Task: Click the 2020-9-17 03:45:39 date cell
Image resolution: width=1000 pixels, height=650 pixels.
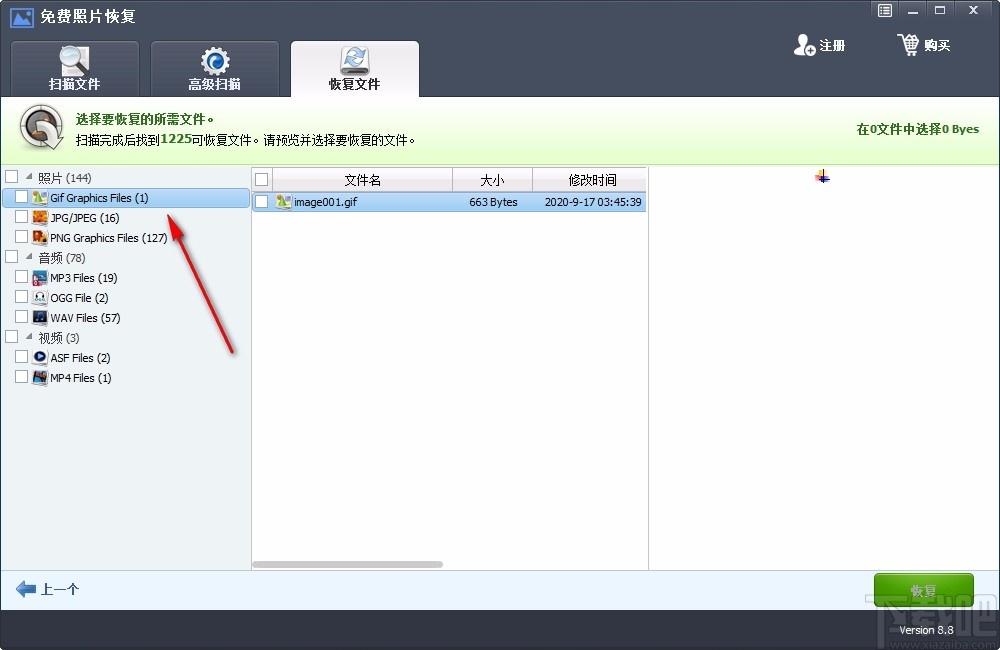Action: (x=592, y=202)
